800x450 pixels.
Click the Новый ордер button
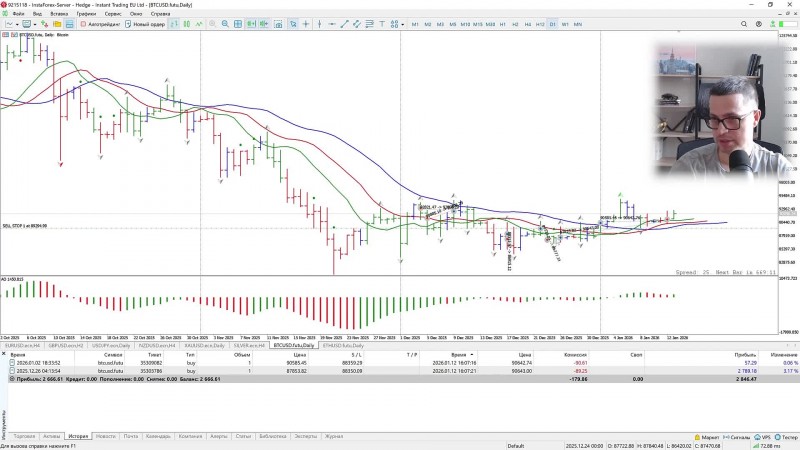tap(145, 24)
